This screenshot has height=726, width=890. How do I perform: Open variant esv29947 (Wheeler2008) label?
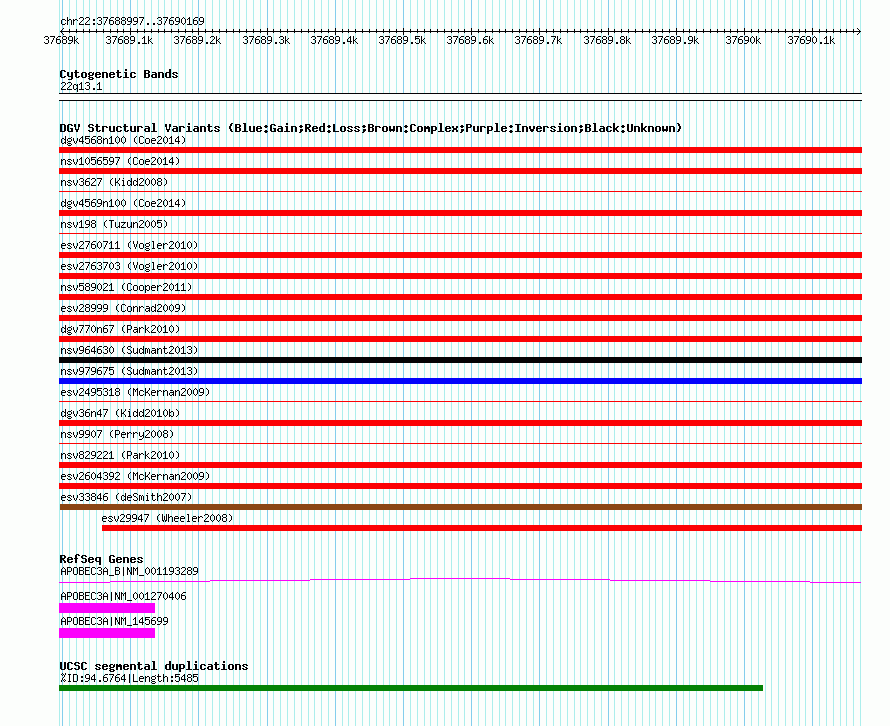(167, 518)
